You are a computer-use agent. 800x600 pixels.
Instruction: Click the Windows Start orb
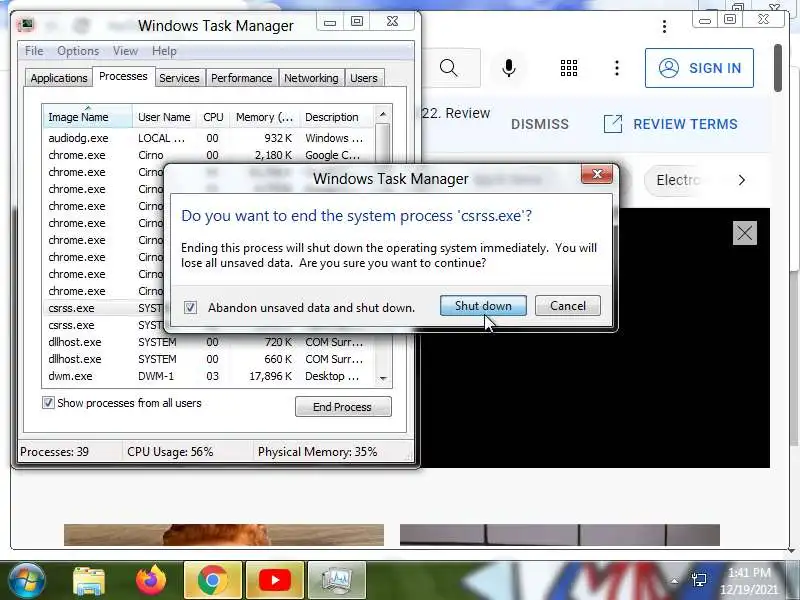coord(26,580)
